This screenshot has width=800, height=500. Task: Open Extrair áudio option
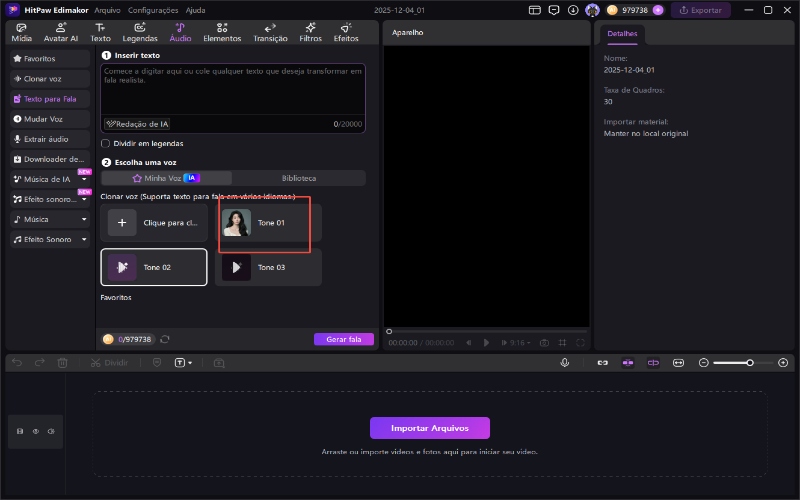pyautogui.click(x=50, y=139)
